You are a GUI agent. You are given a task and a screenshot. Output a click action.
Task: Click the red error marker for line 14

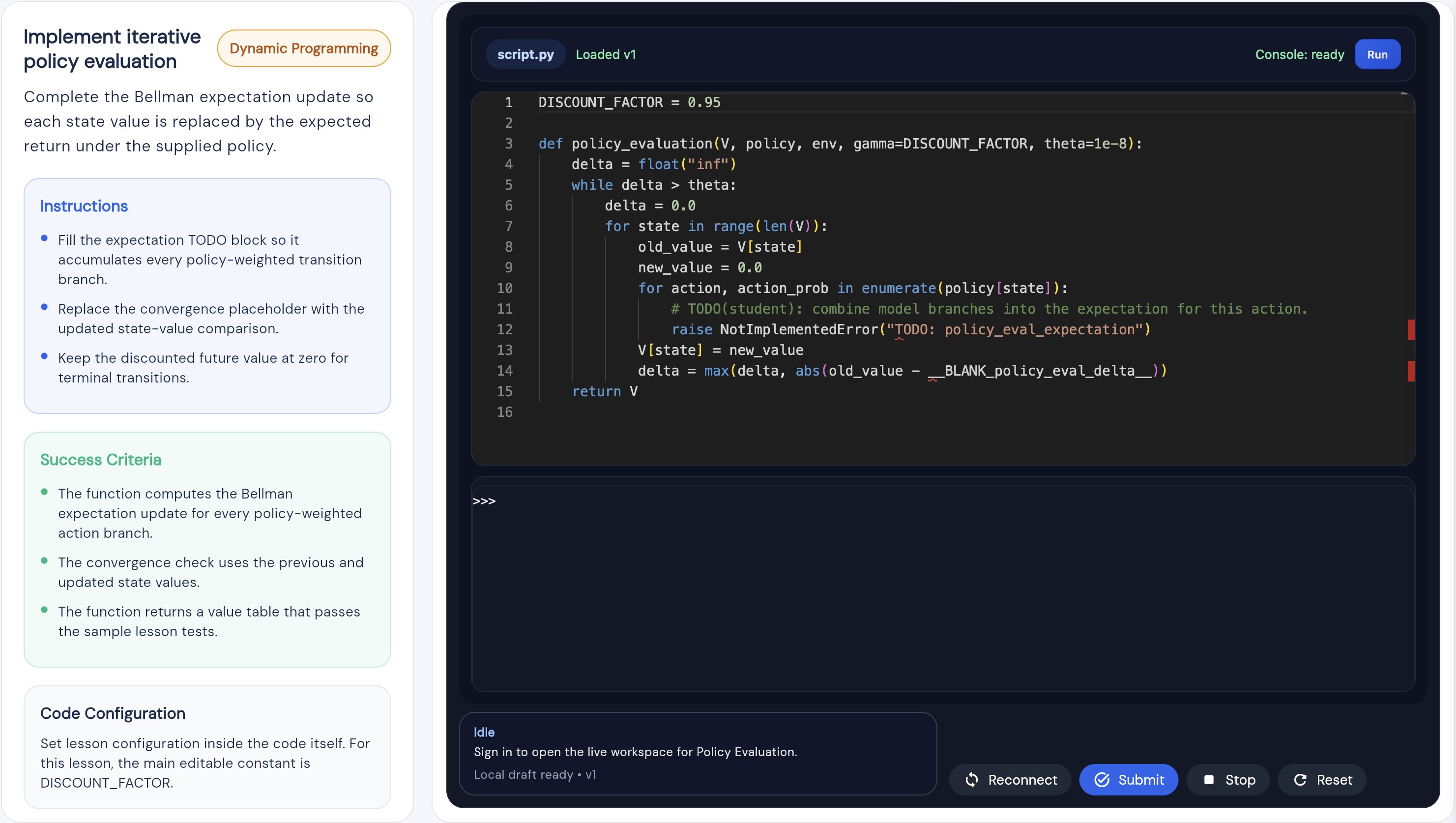click(1411, 371)
